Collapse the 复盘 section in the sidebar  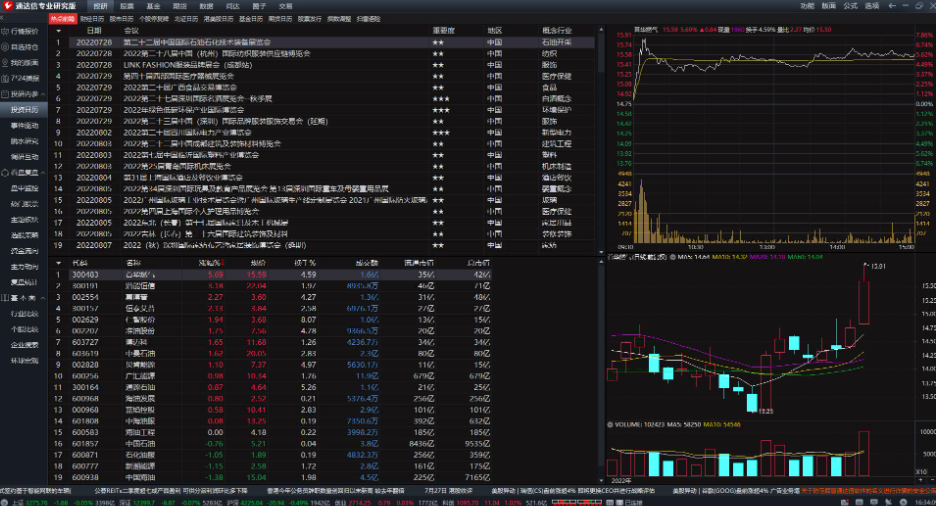pos(43,172)
